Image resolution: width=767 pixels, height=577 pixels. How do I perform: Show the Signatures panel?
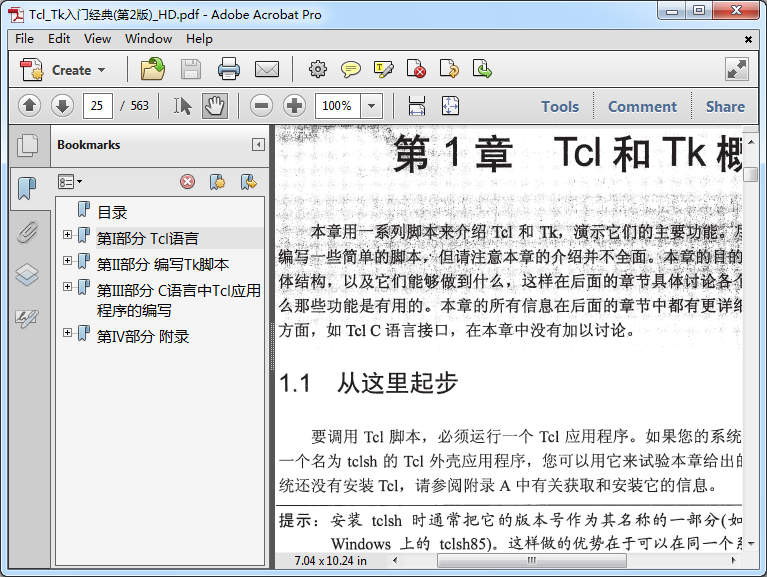click(x=27, y=318)
